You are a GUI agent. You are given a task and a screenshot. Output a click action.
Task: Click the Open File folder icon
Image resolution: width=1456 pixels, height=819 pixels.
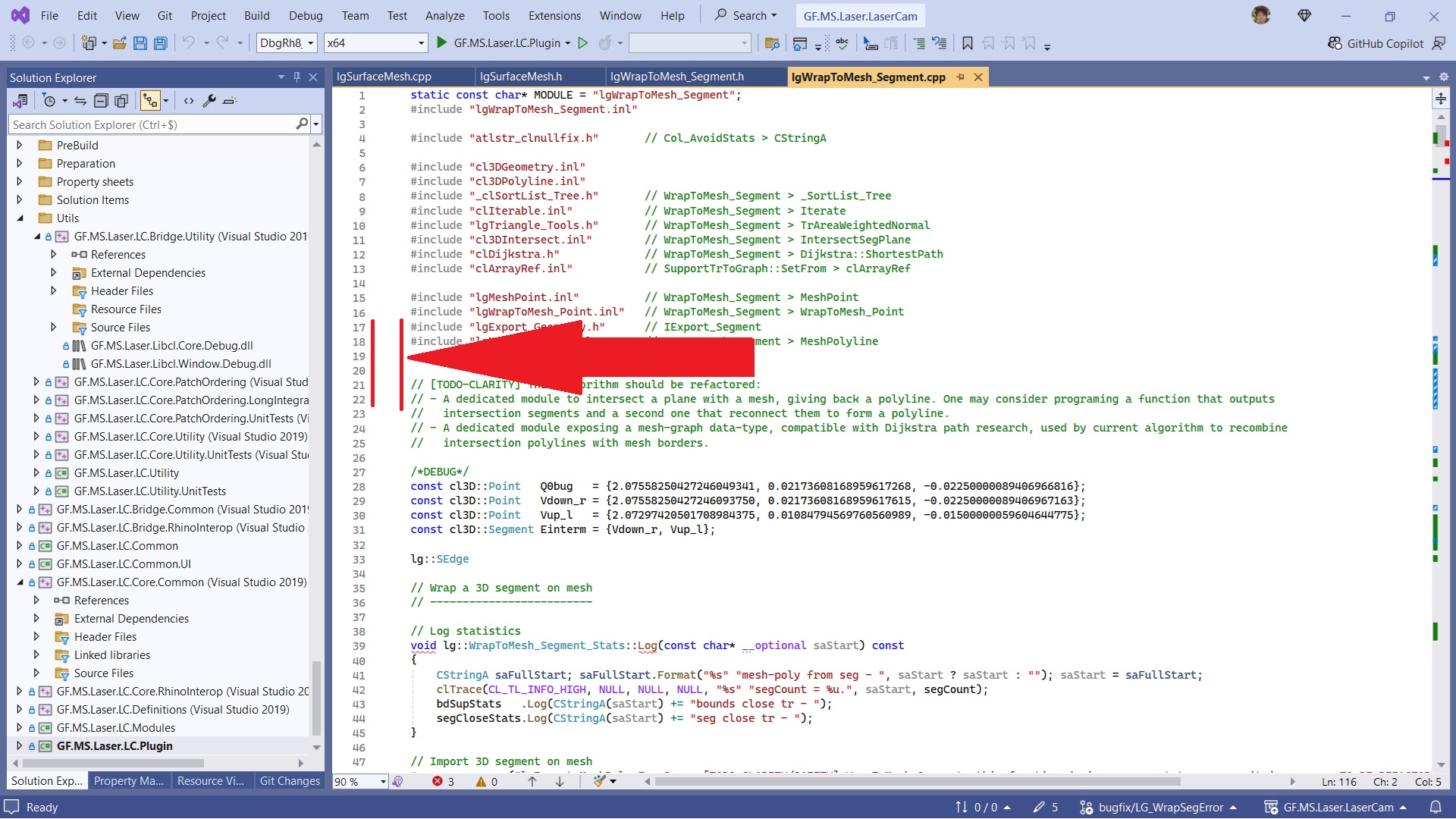pyautogui.click(x=120, y=43)
